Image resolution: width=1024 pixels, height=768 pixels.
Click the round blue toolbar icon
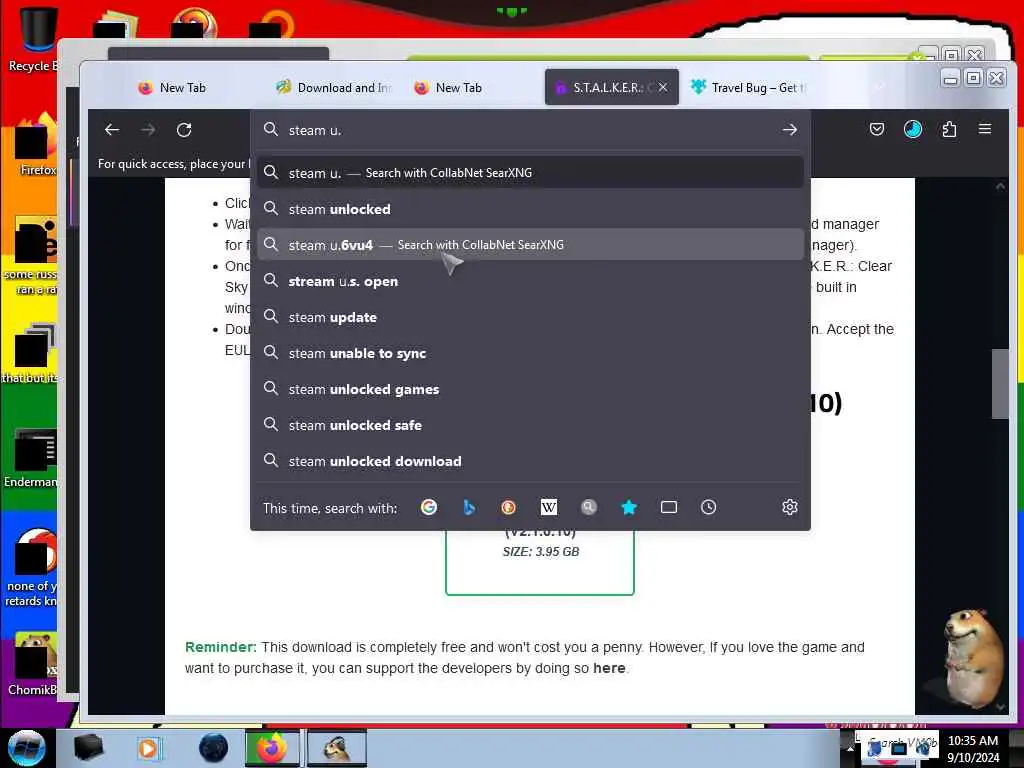913,129
